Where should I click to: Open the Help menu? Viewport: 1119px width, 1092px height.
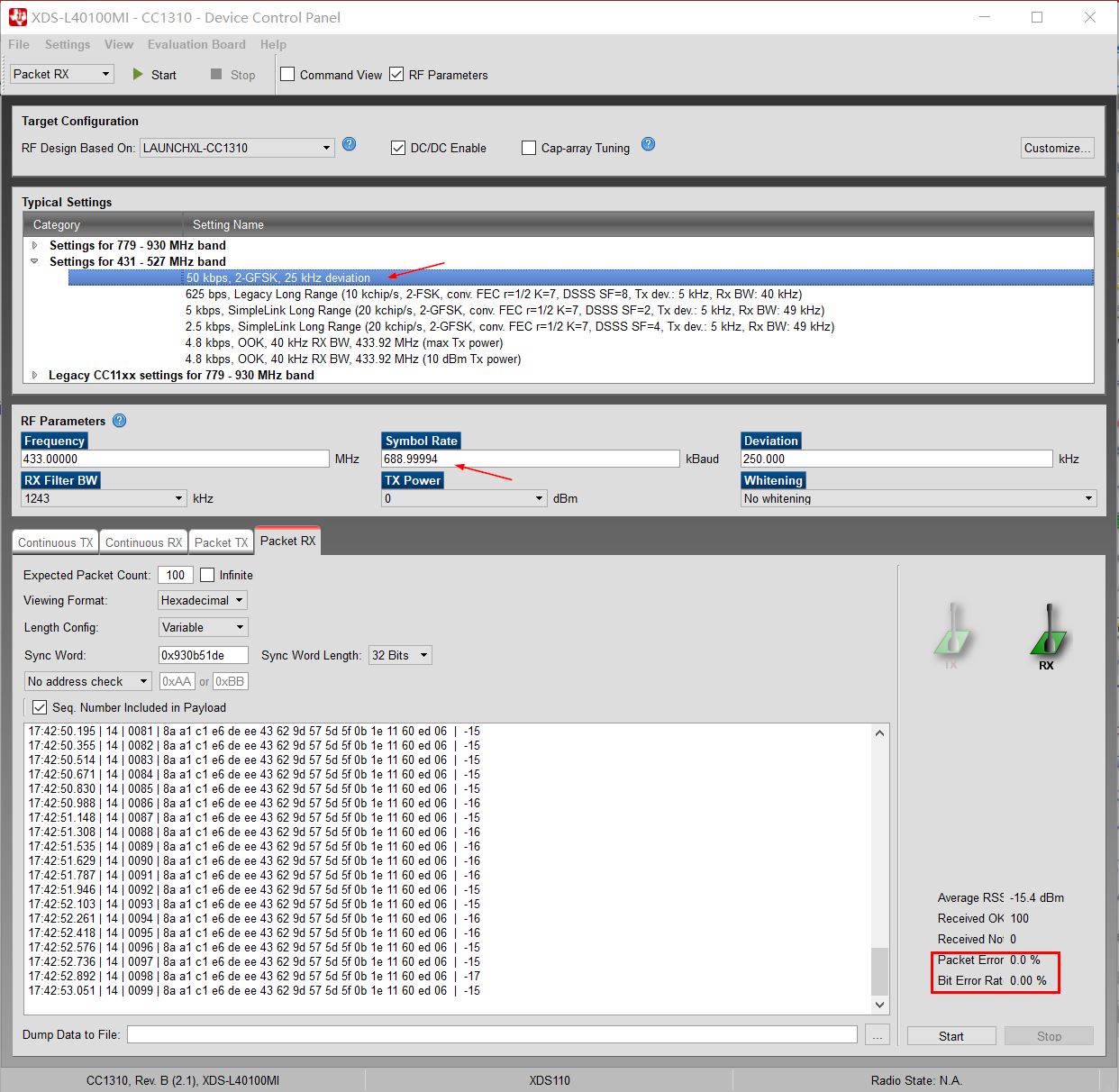[x=273, y=44]
